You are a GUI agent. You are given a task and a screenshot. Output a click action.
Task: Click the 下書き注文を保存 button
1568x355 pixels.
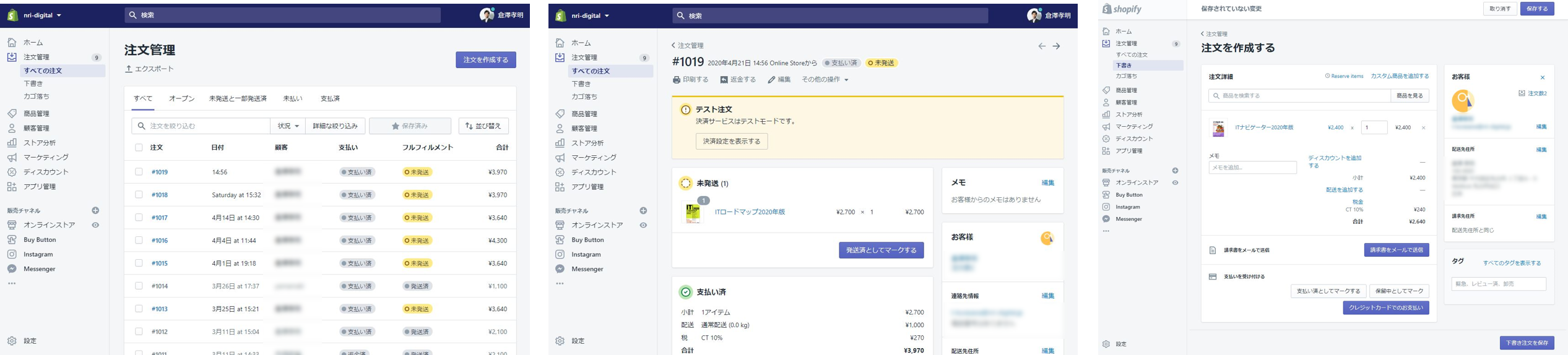point(1526,343)
